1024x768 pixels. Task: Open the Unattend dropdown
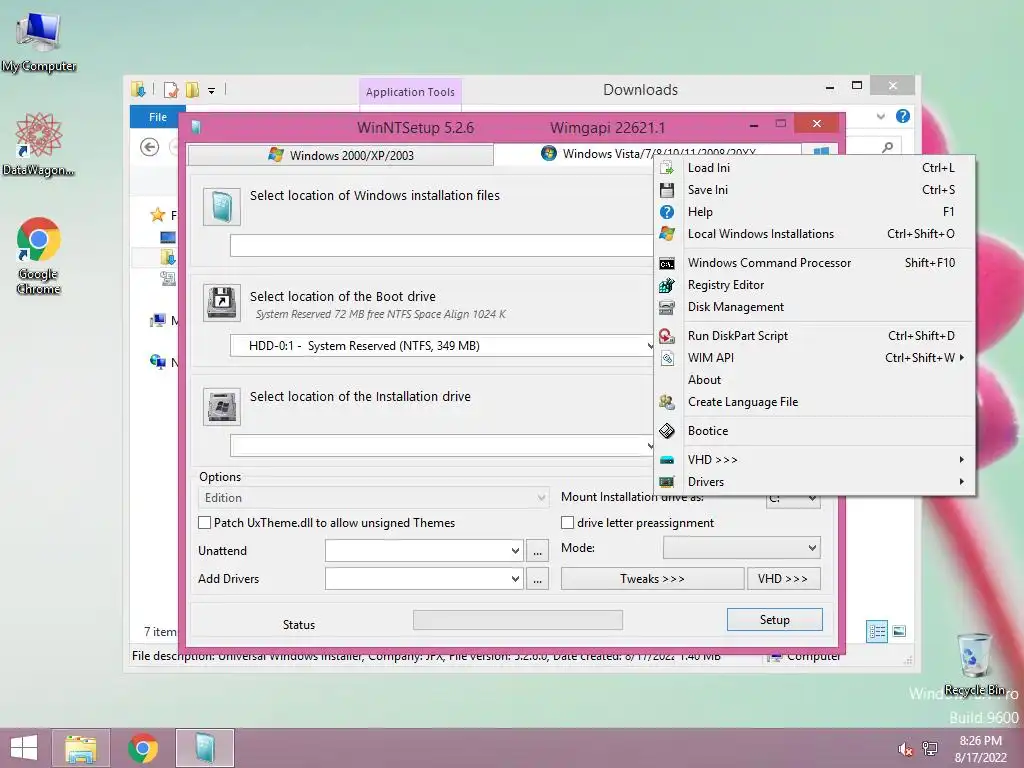click(x=515, y=551)
